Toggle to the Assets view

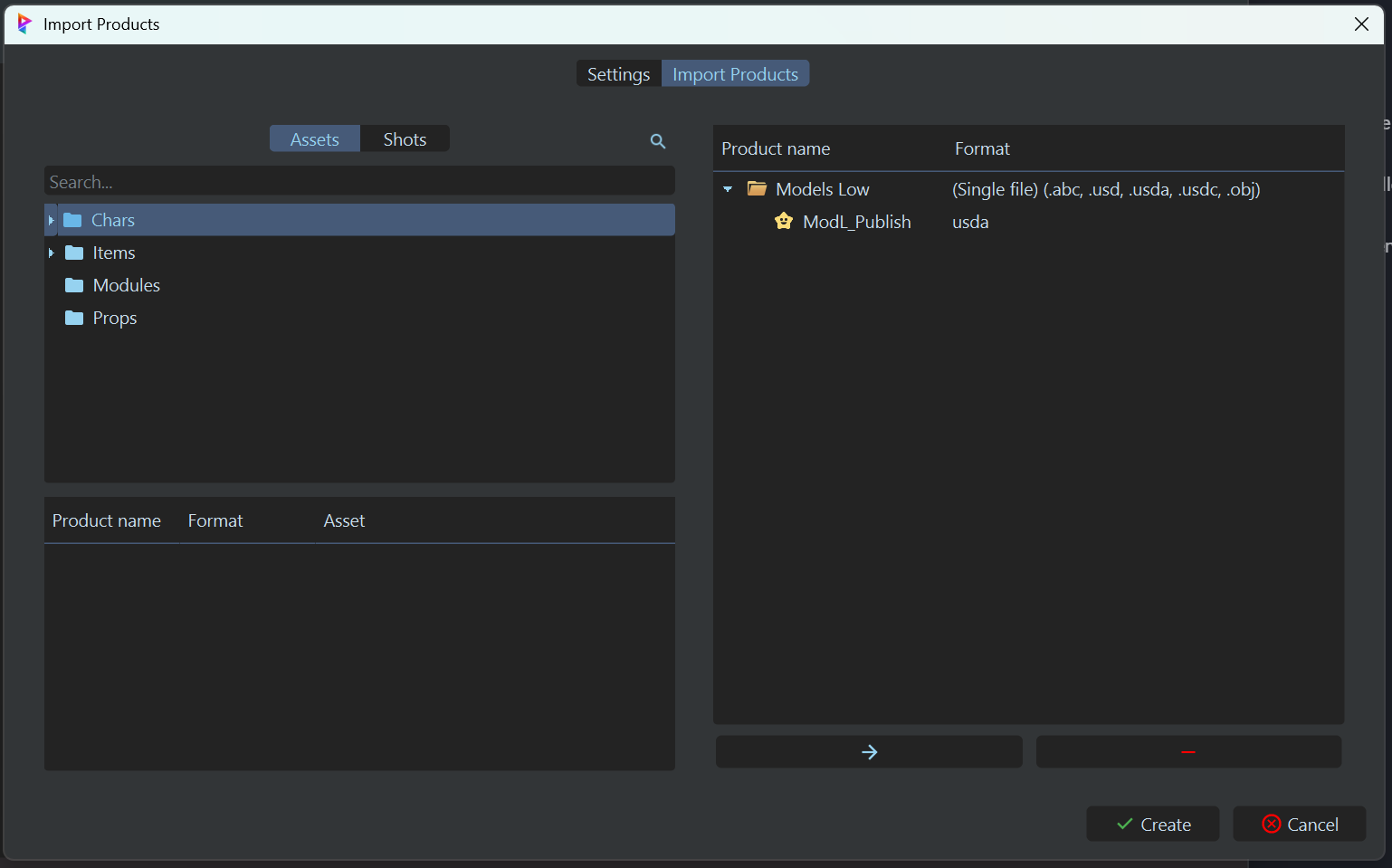point(314,139)
